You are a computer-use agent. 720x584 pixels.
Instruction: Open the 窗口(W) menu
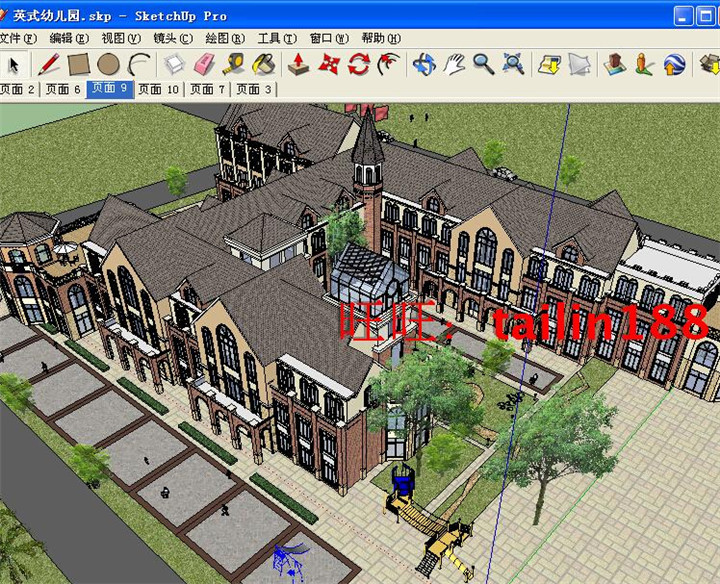[329, 39]
